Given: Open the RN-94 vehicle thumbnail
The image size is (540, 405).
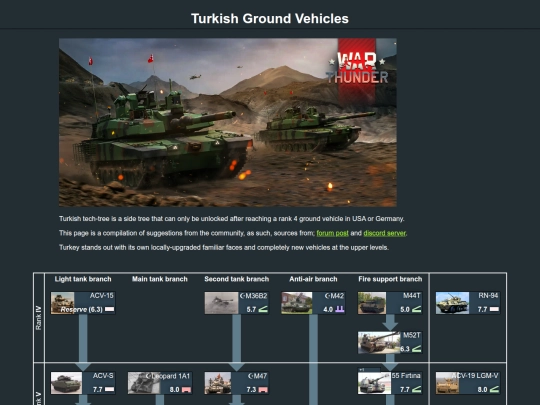Looking at the screenshot, I should (x=452, y=303).
